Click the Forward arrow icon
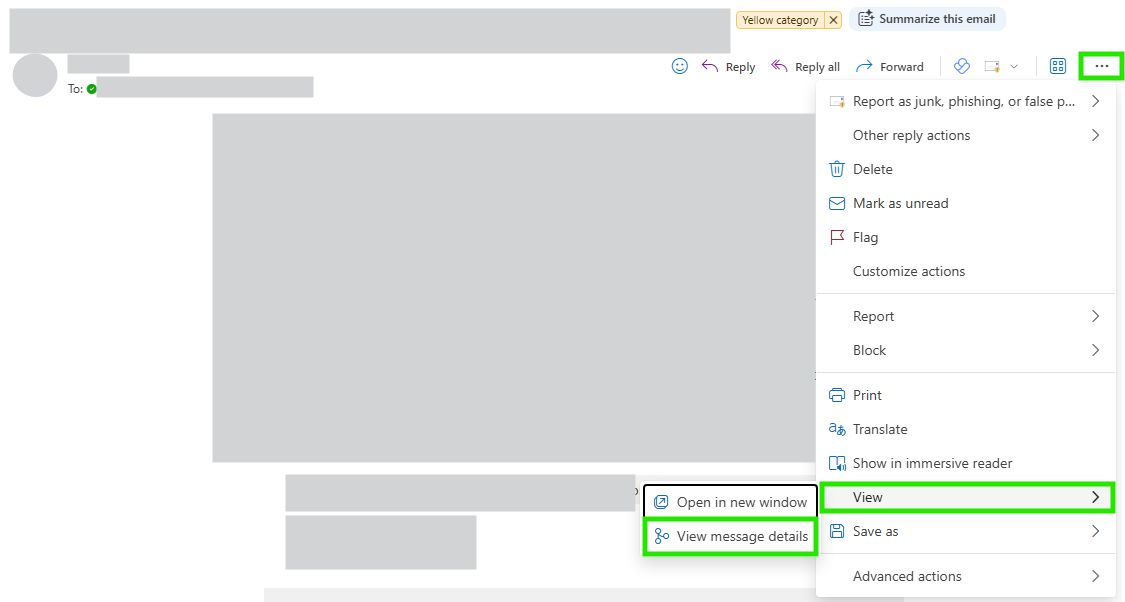The image size is (1125, 602). pos(864,66)
